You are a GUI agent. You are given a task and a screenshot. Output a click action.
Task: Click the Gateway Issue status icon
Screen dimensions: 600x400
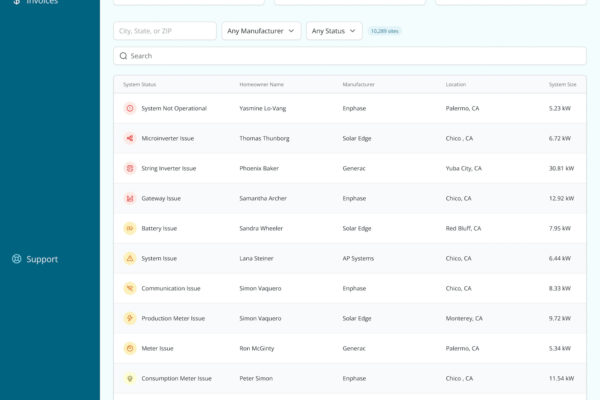pos(130,198)
